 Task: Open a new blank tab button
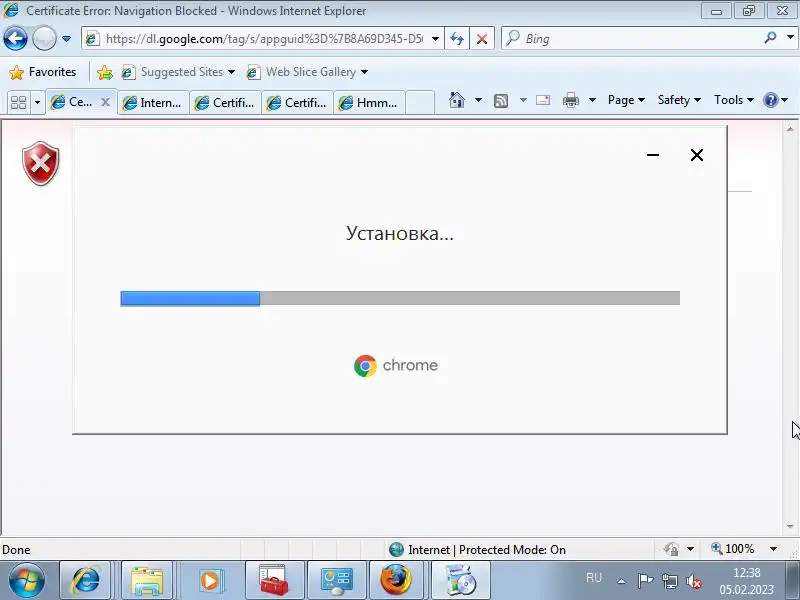tap(419, 103)
